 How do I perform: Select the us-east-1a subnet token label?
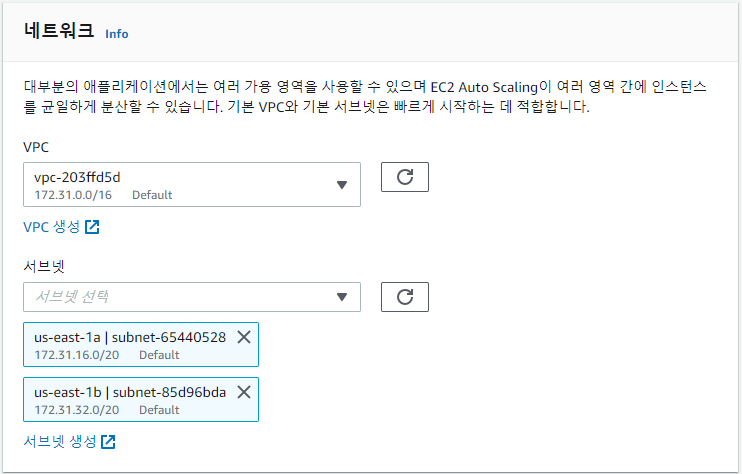tap(130, 337)
